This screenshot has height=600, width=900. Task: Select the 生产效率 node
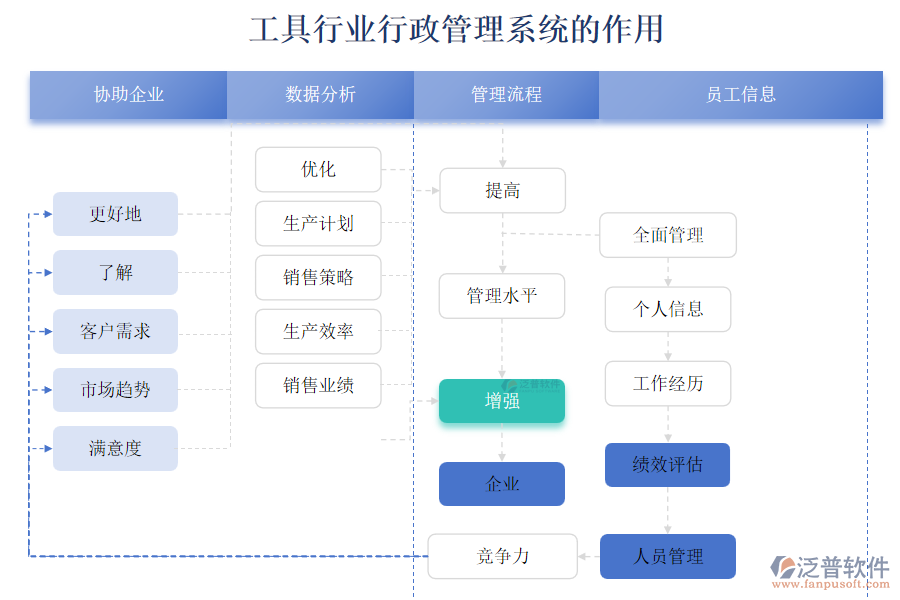[319, 332]
